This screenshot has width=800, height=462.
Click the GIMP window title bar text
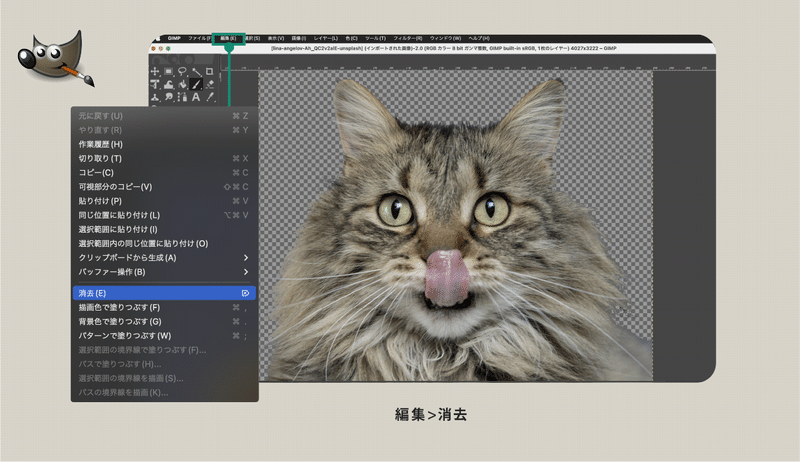[x=443, y=48]
